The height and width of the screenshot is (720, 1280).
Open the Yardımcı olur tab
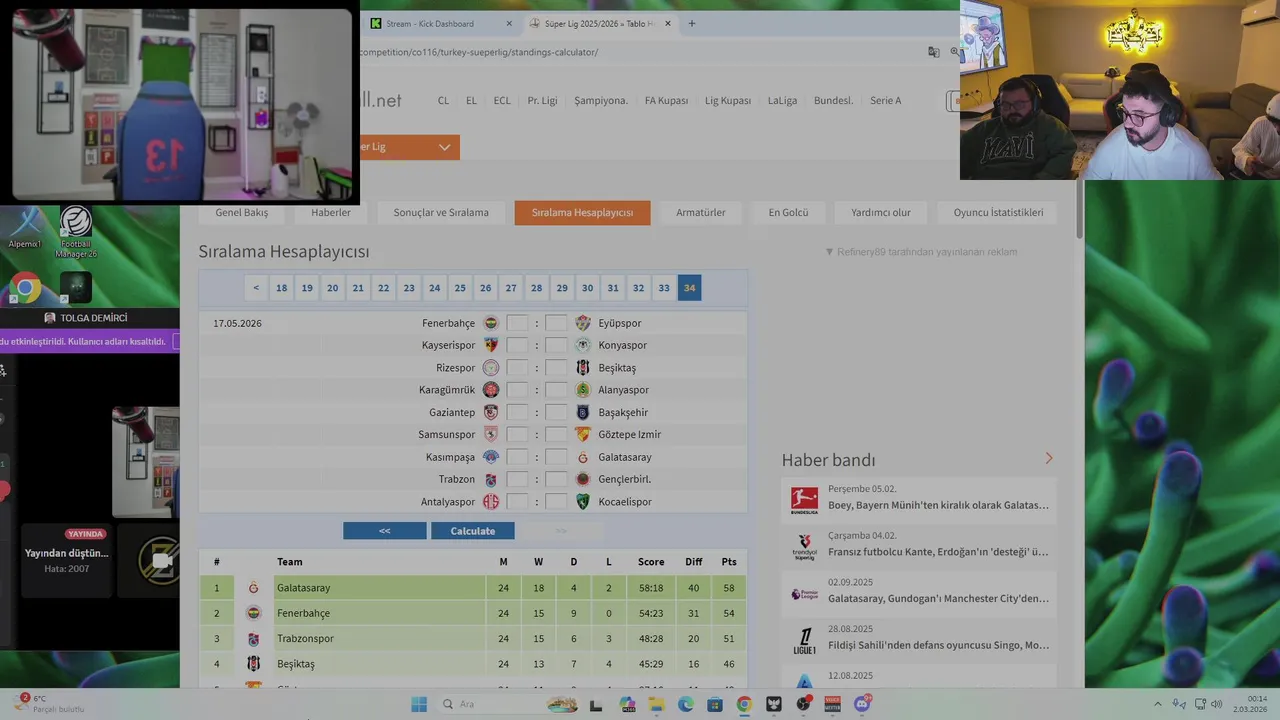[881, 212]
